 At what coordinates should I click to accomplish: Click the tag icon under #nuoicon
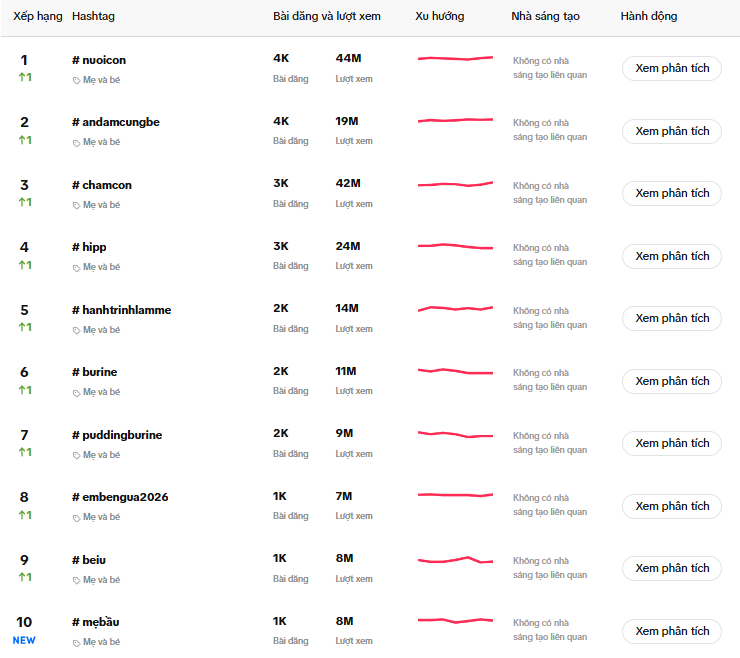click(77, 80)
